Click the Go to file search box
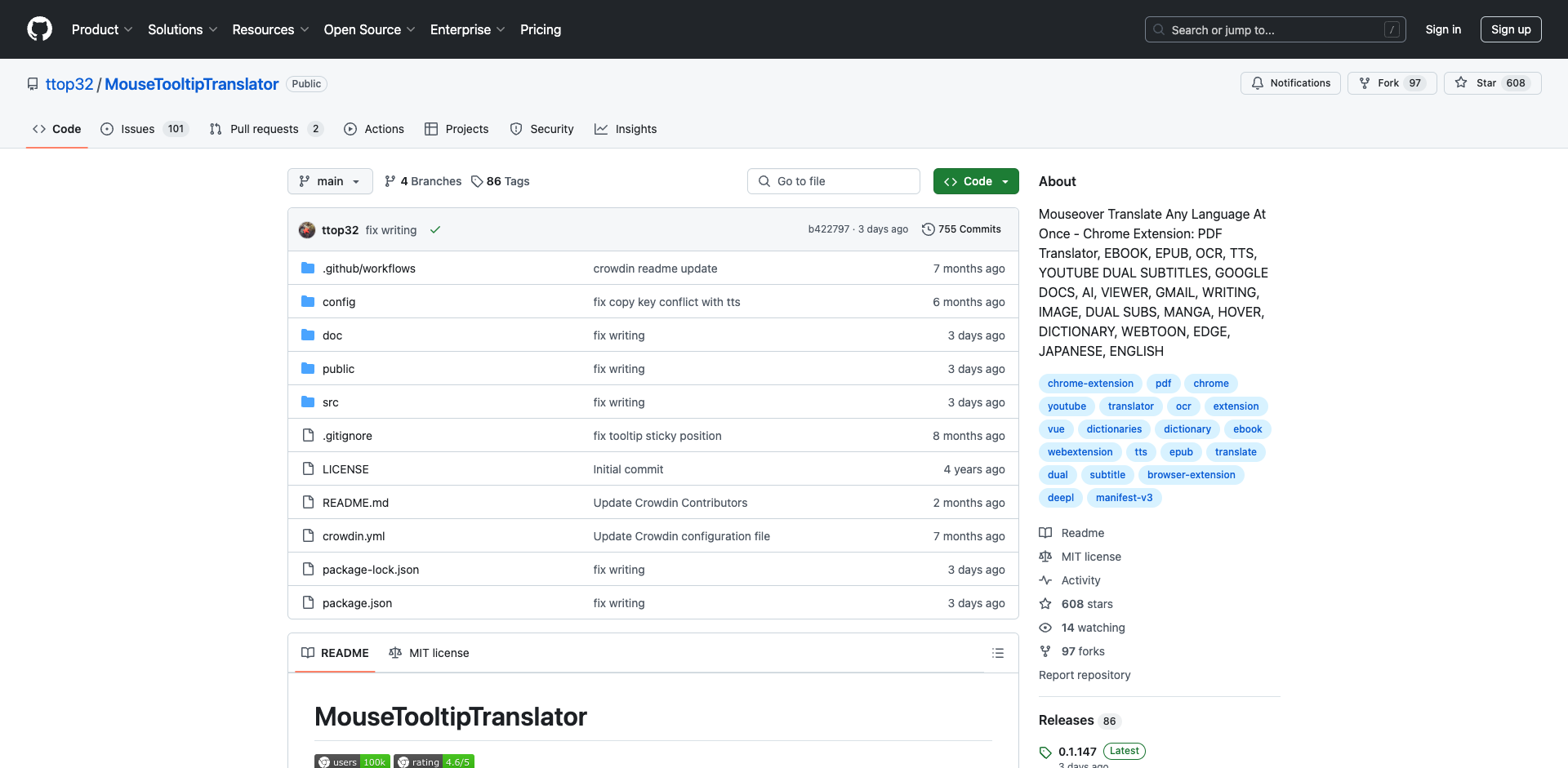Screen dimensions: 1568x768 tap(834, 181)
